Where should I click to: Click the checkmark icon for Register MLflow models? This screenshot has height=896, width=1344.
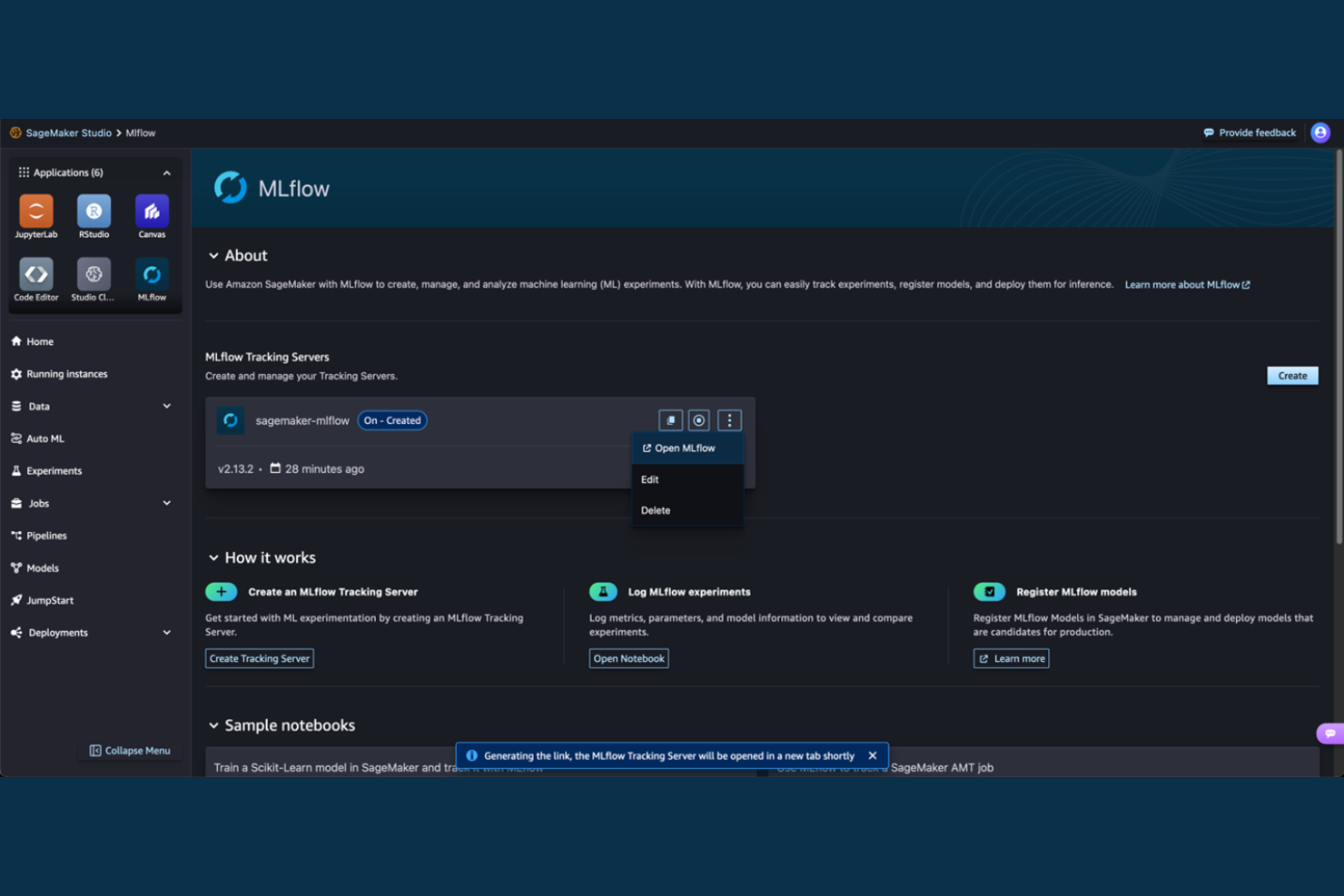point(989,592)
